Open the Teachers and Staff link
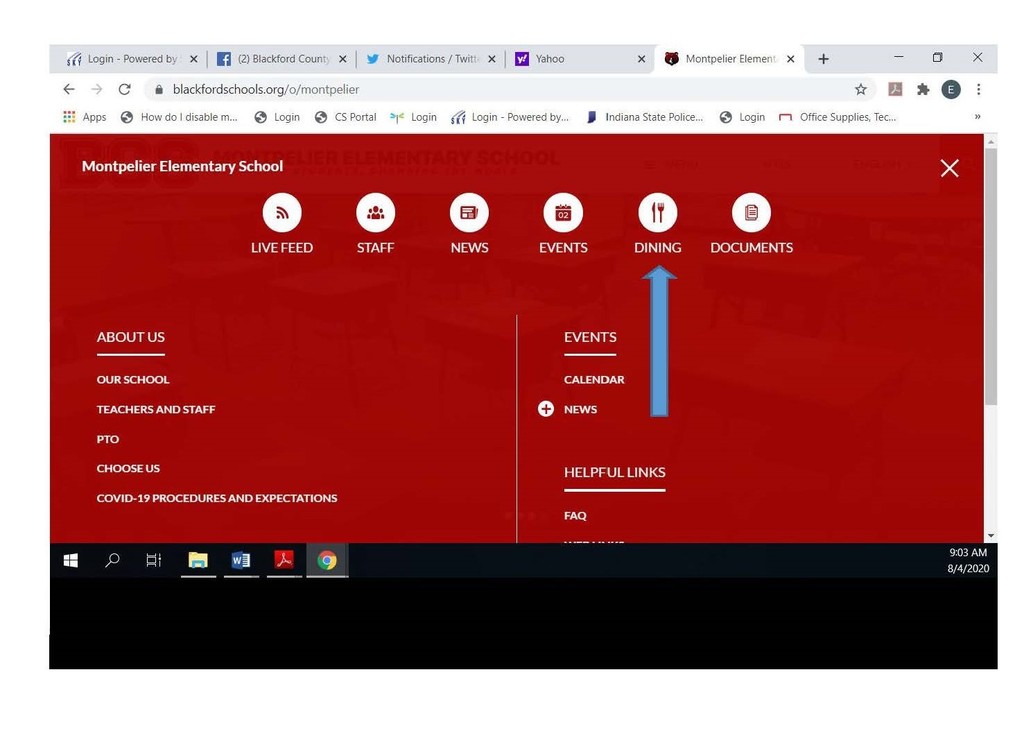The image size is (1024, 731). pyautogui.click(x=155, y=410)
